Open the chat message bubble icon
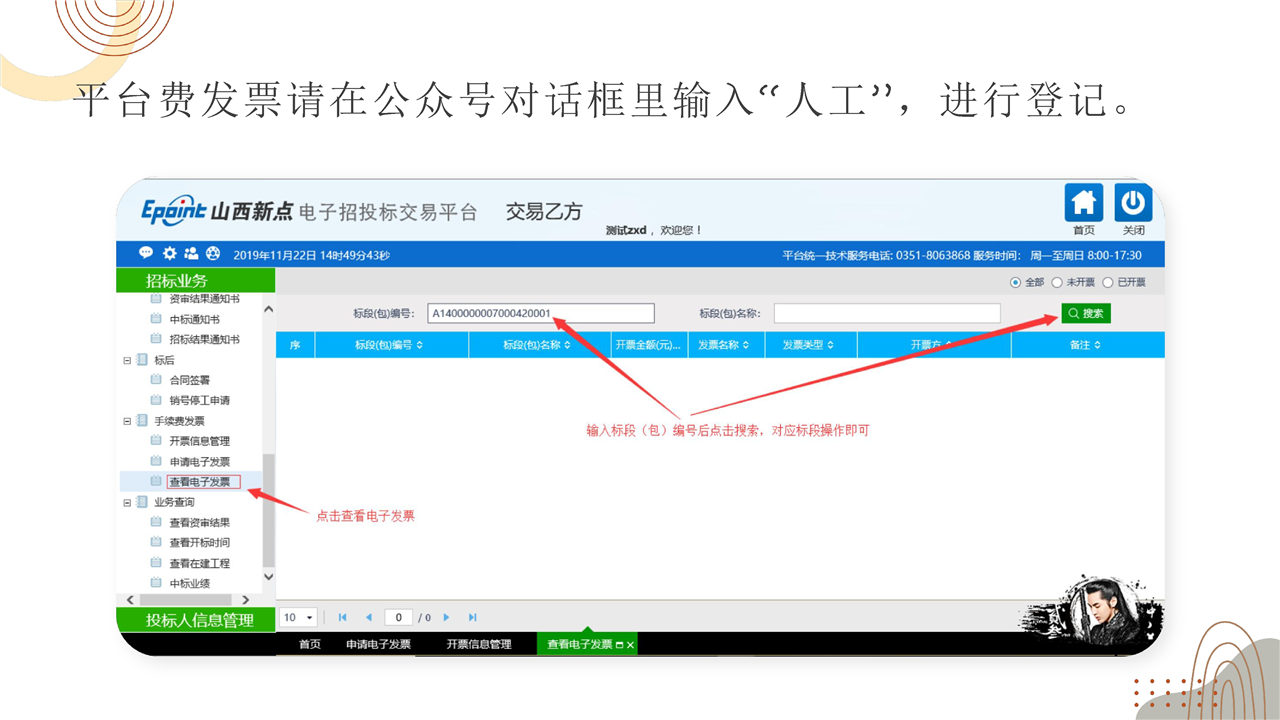The image size is (1280, 720). pyautogui.click(x=146, y=254)
